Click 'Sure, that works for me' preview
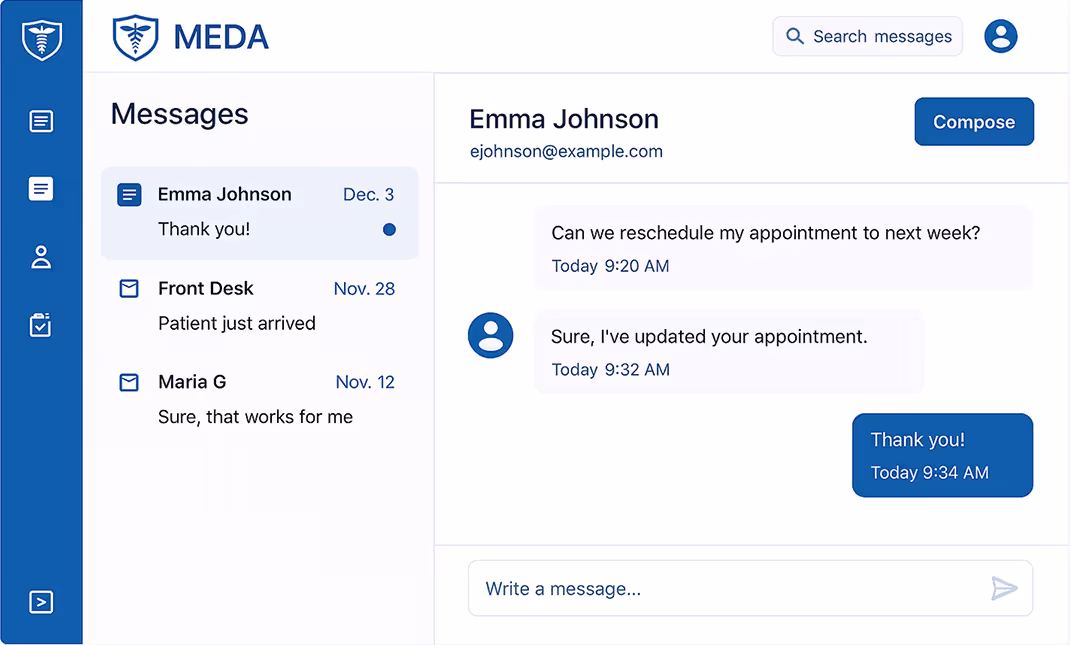 click(x=255, y=416)
